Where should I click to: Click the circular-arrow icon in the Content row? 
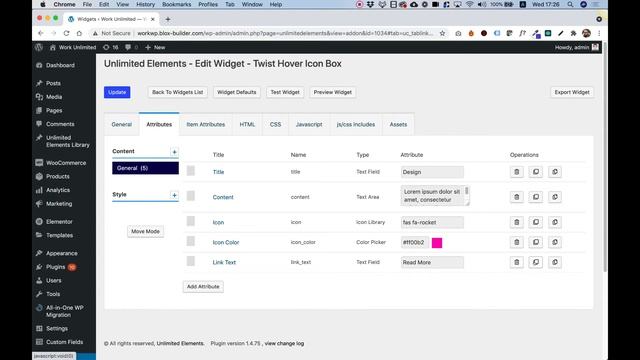click(x=555, y=197)
